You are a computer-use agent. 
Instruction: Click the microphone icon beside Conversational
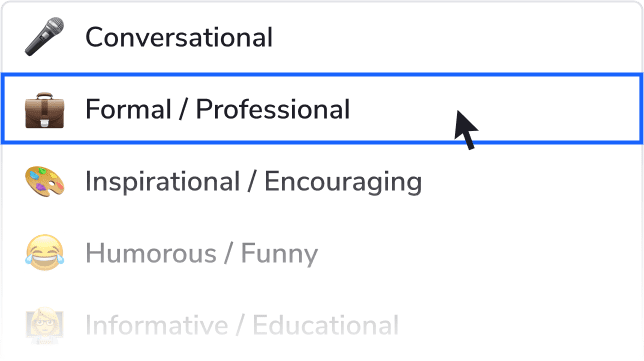point(44,37)
